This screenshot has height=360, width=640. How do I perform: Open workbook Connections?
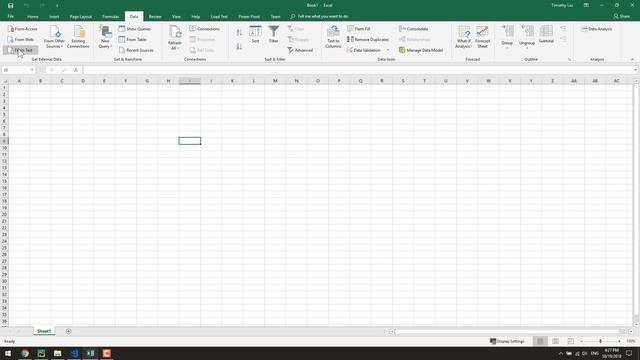204,29
